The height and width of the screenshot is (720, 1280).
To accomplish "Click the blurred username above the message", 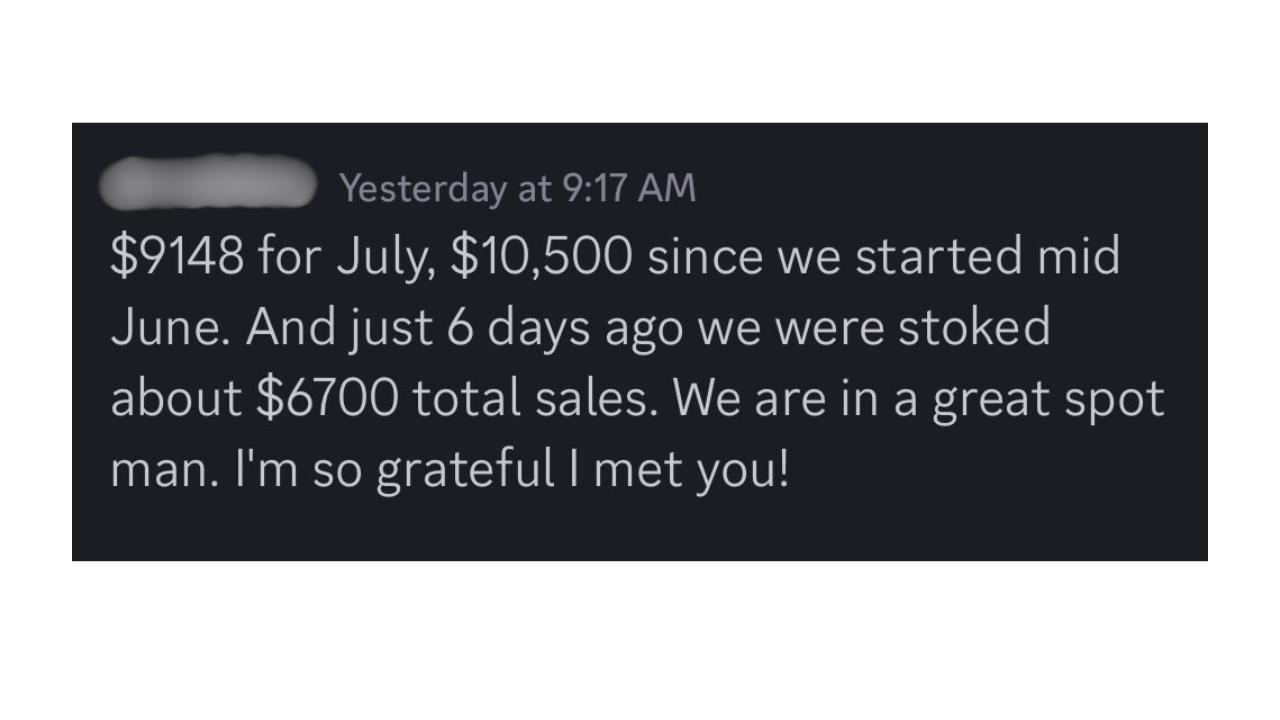I will point(209,182).
